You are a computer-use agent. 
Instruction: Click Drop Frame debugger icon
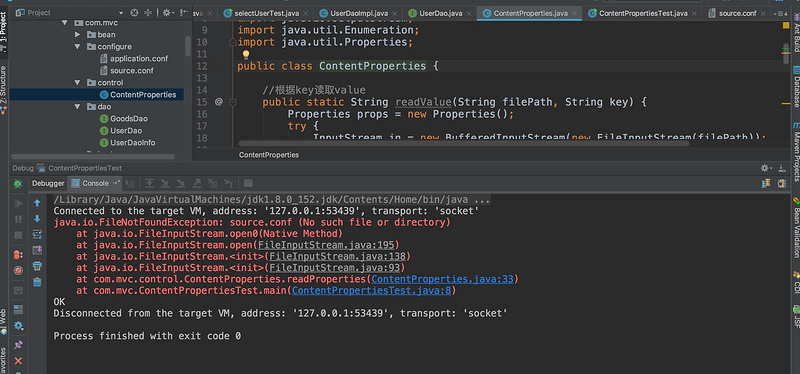pyautogui.click(x=213, y=183)
